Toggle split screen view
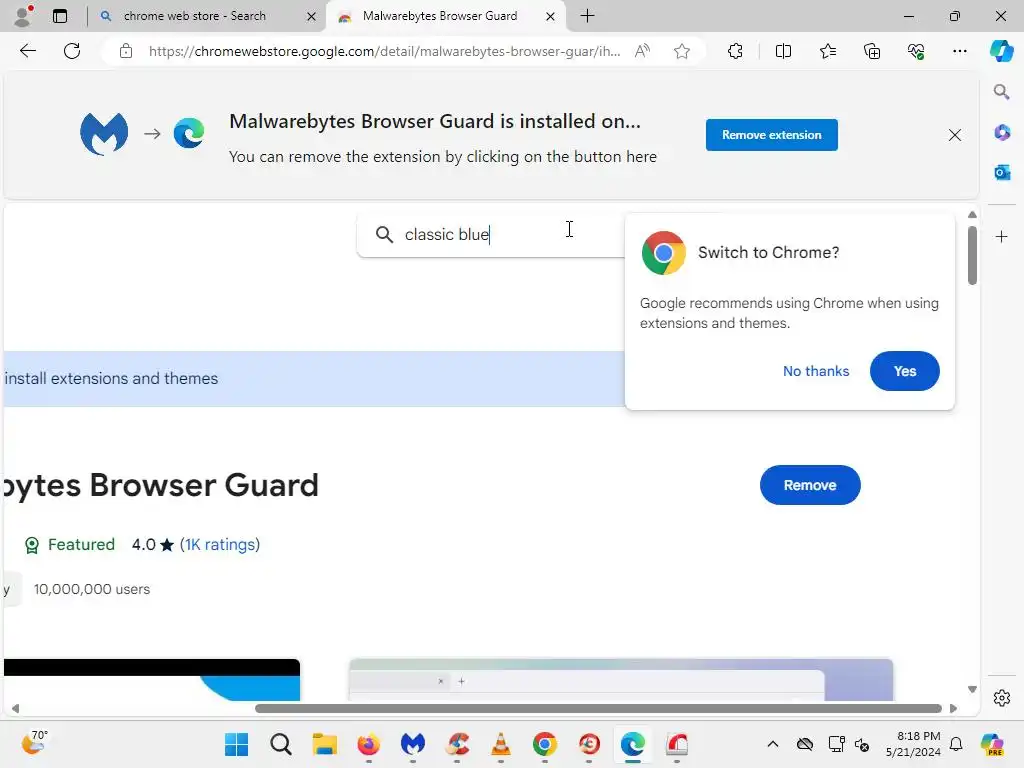Screen dimensions: 1024x768 [783, 51]
